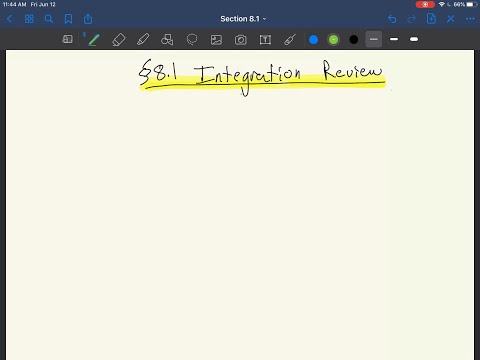
Task: Redo the last undone action
Action: (412, 19)
